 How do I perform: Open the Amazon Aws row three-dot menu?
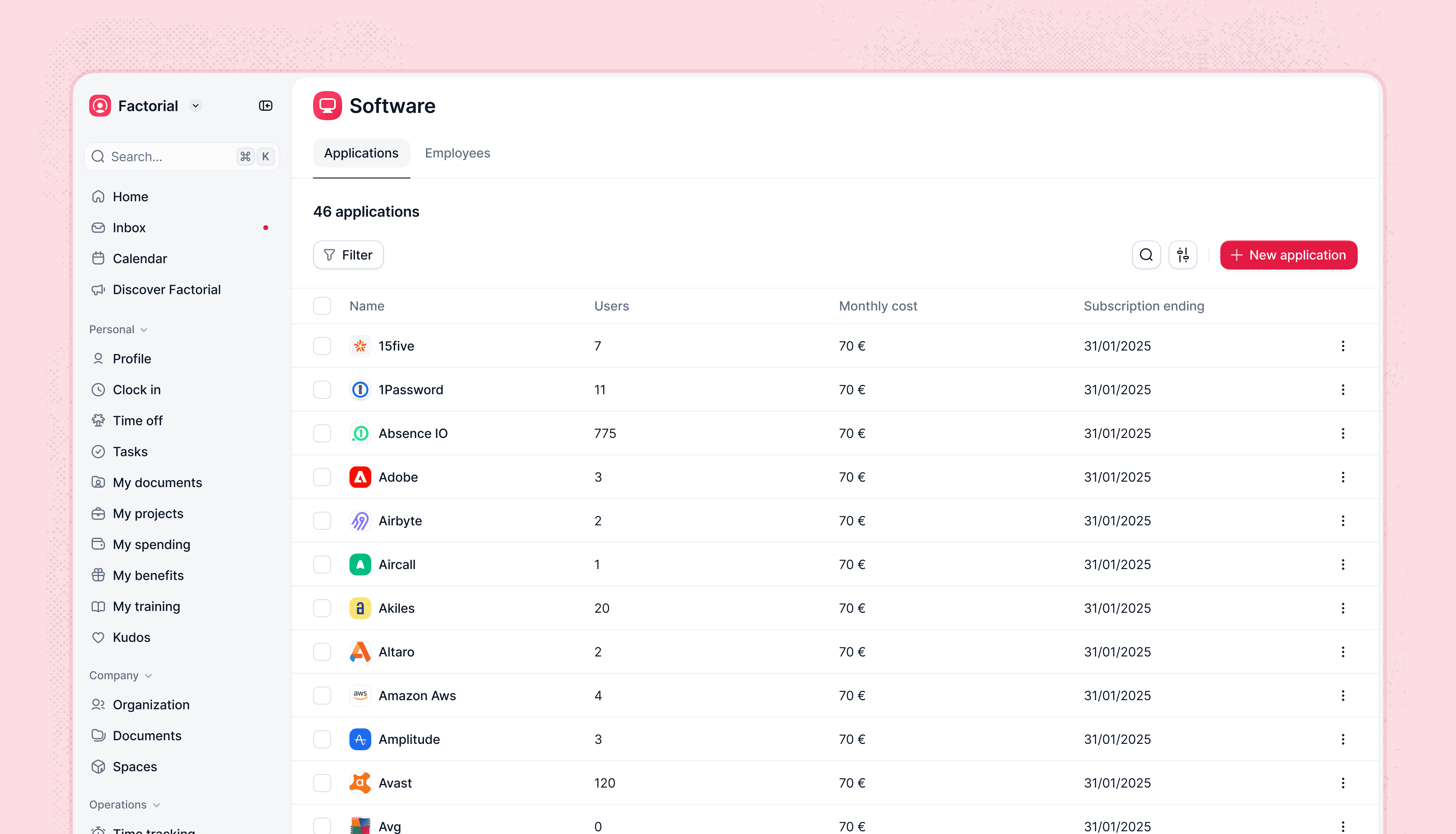1343,695
